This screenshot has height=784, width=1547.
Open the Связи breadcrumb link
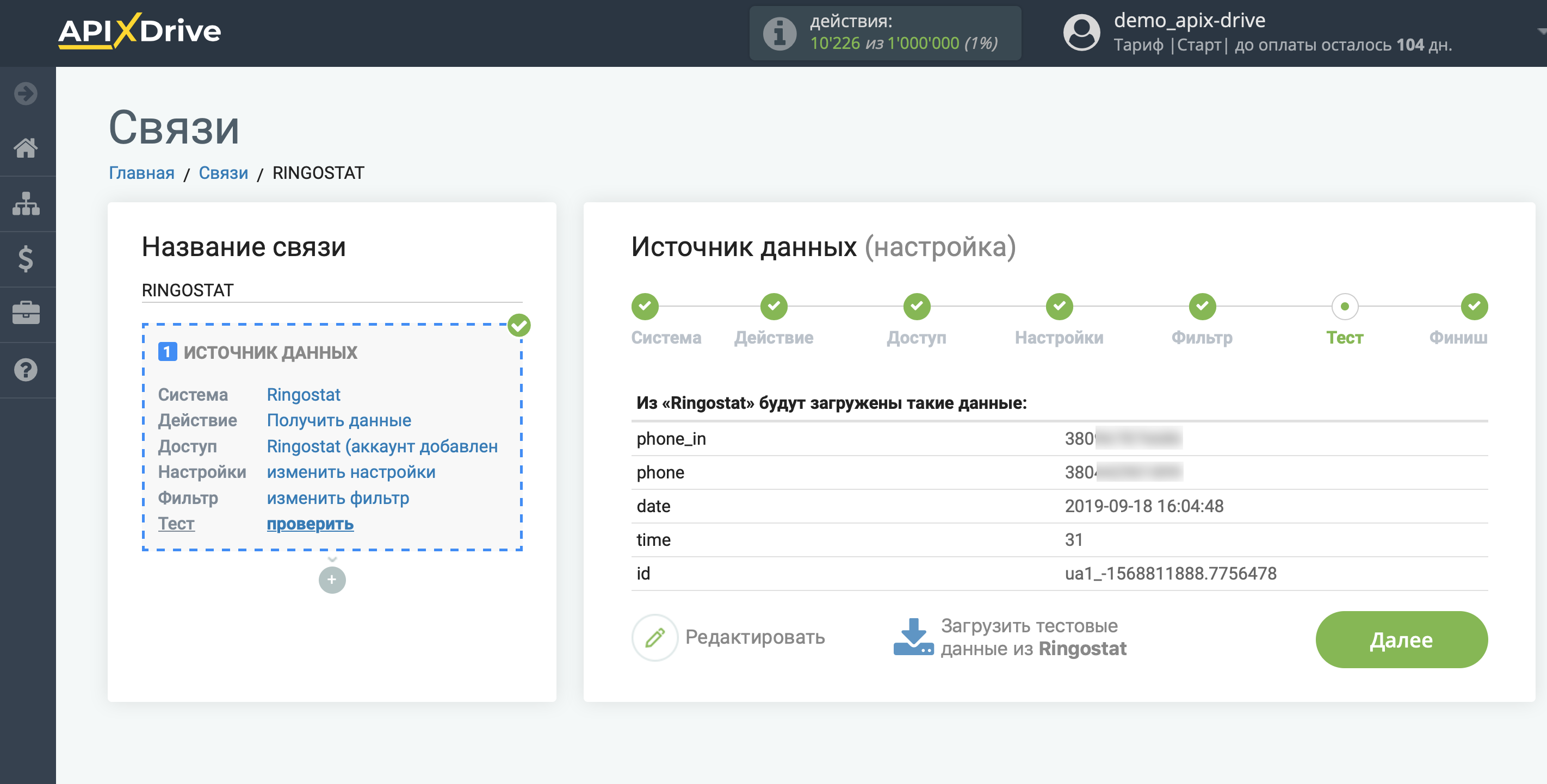[x=224, y=173]
